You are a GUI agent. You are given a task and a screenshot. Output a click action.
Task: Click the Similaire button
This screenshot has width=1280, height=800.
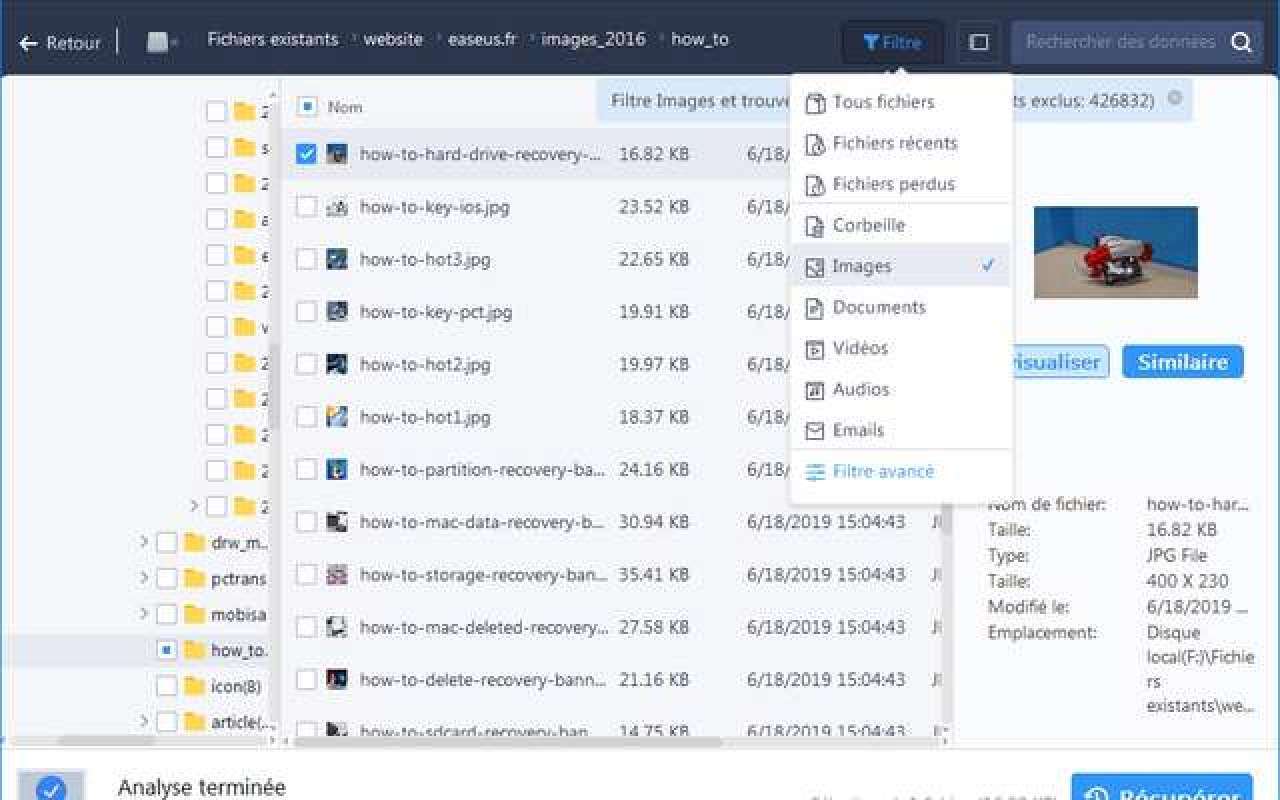[1182, 362]
